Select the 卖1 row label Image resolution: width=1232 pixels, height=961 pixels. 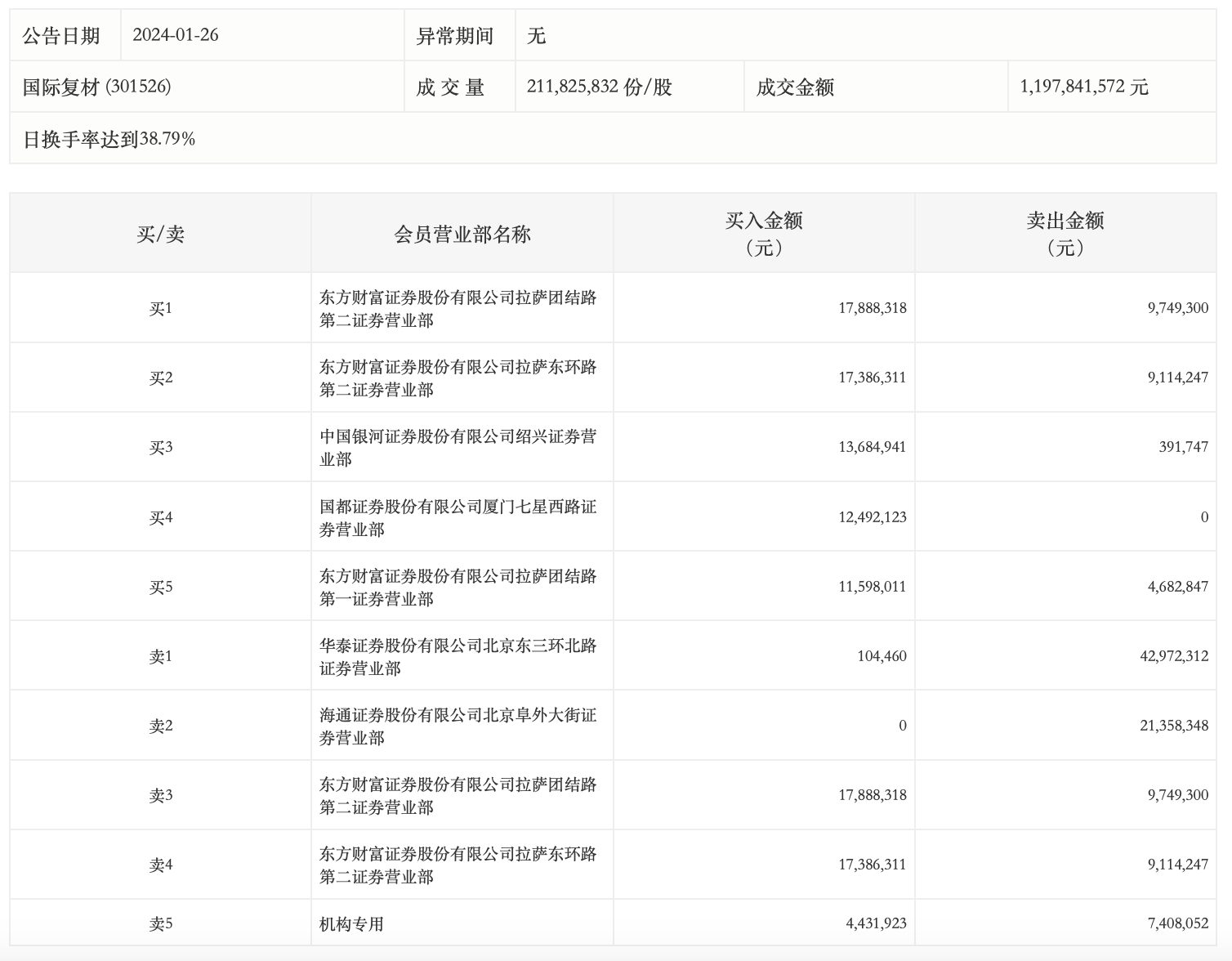point(161,657)
